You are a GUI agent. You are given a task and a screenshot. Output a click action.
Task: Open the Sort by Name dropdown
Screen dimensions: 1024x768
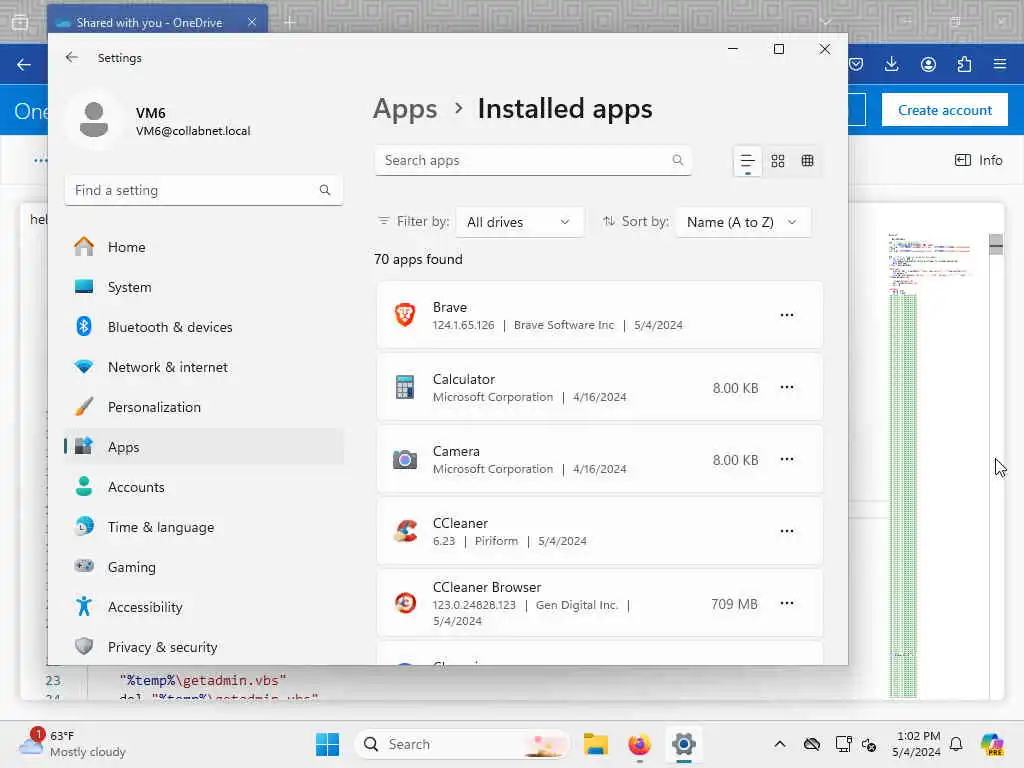point(743,222)
